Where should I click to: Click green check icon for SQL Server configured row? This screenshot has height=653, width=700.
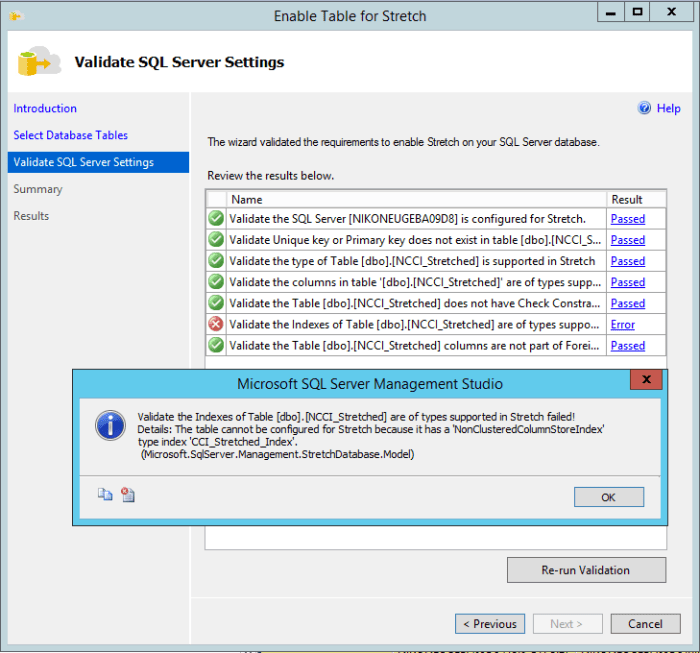[216, 219]
